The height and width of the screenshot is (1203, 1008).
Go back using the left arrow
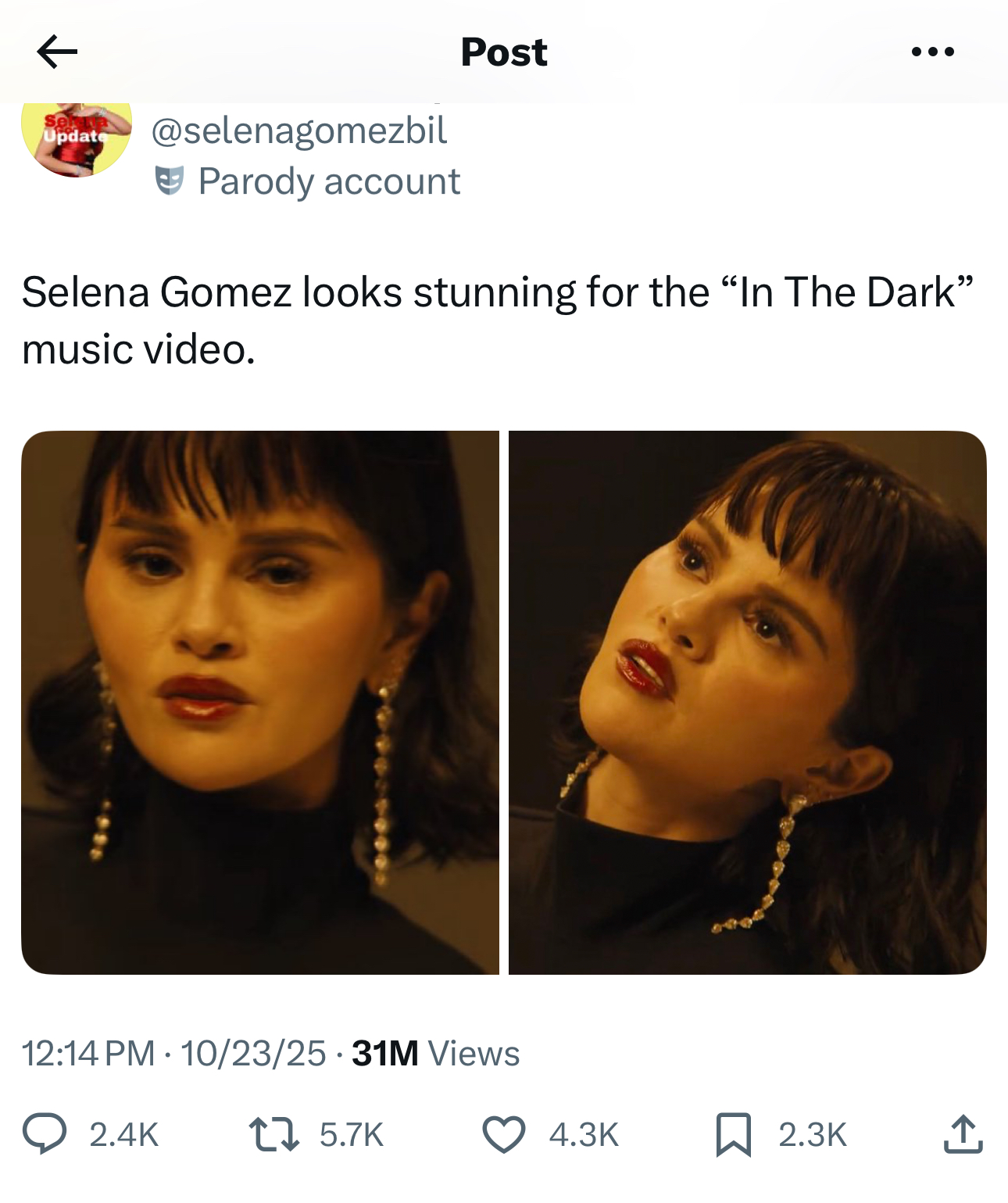pos(57,52)
